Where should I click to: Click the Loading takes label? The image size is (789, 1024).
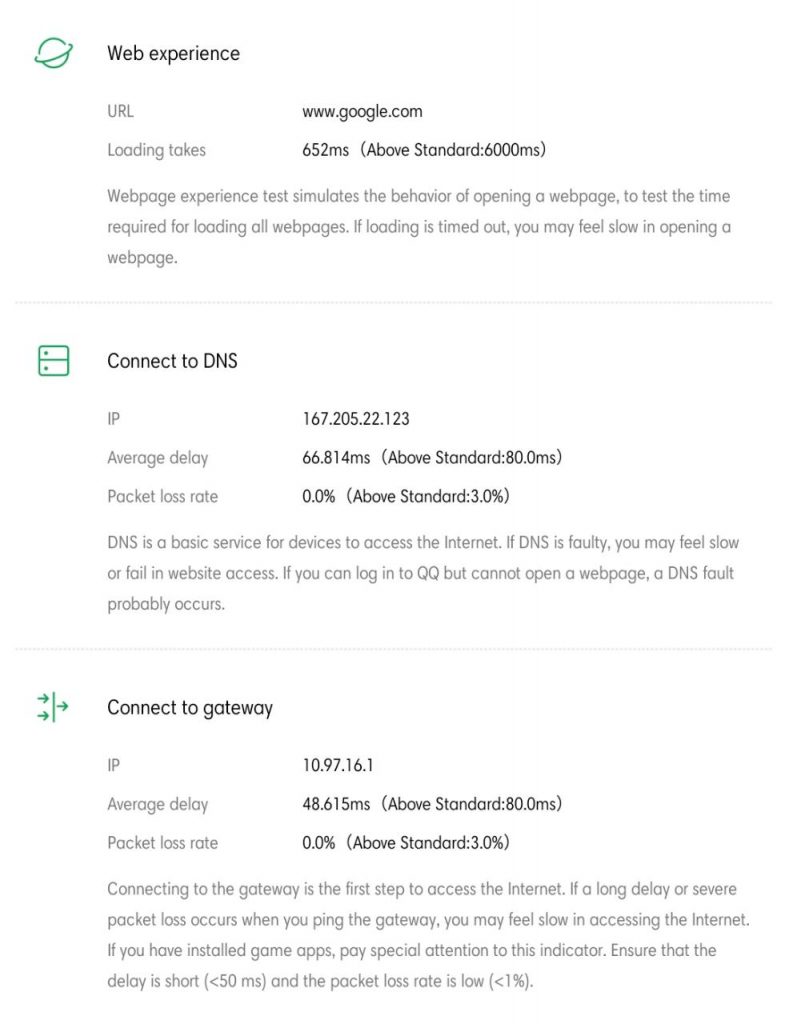coord(156,150)
